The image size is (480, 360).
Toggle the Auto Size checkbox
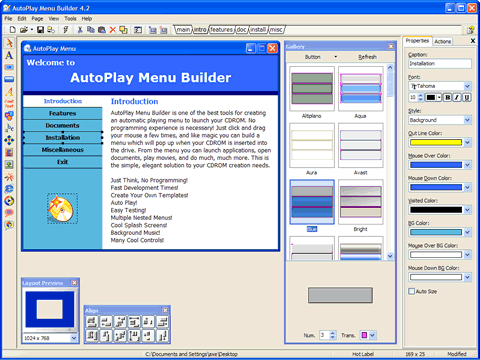412,291
